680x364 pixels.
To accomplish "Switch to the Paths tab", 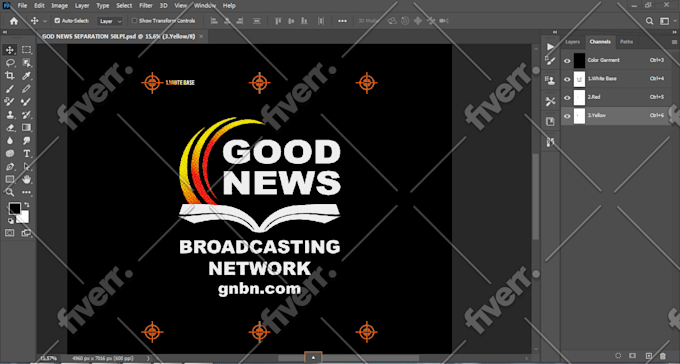I will pos(626,42).
